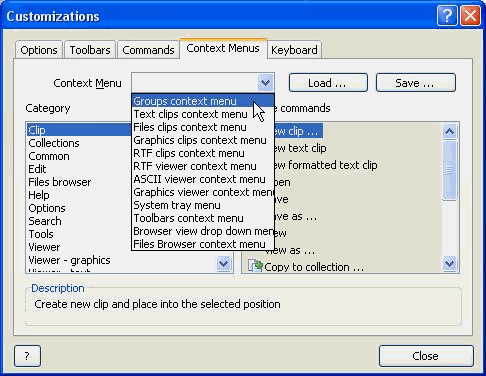486x376 pixels.
Task: Pick Files clips context menu
Action: pyautogui.click(x=203, y=127)
